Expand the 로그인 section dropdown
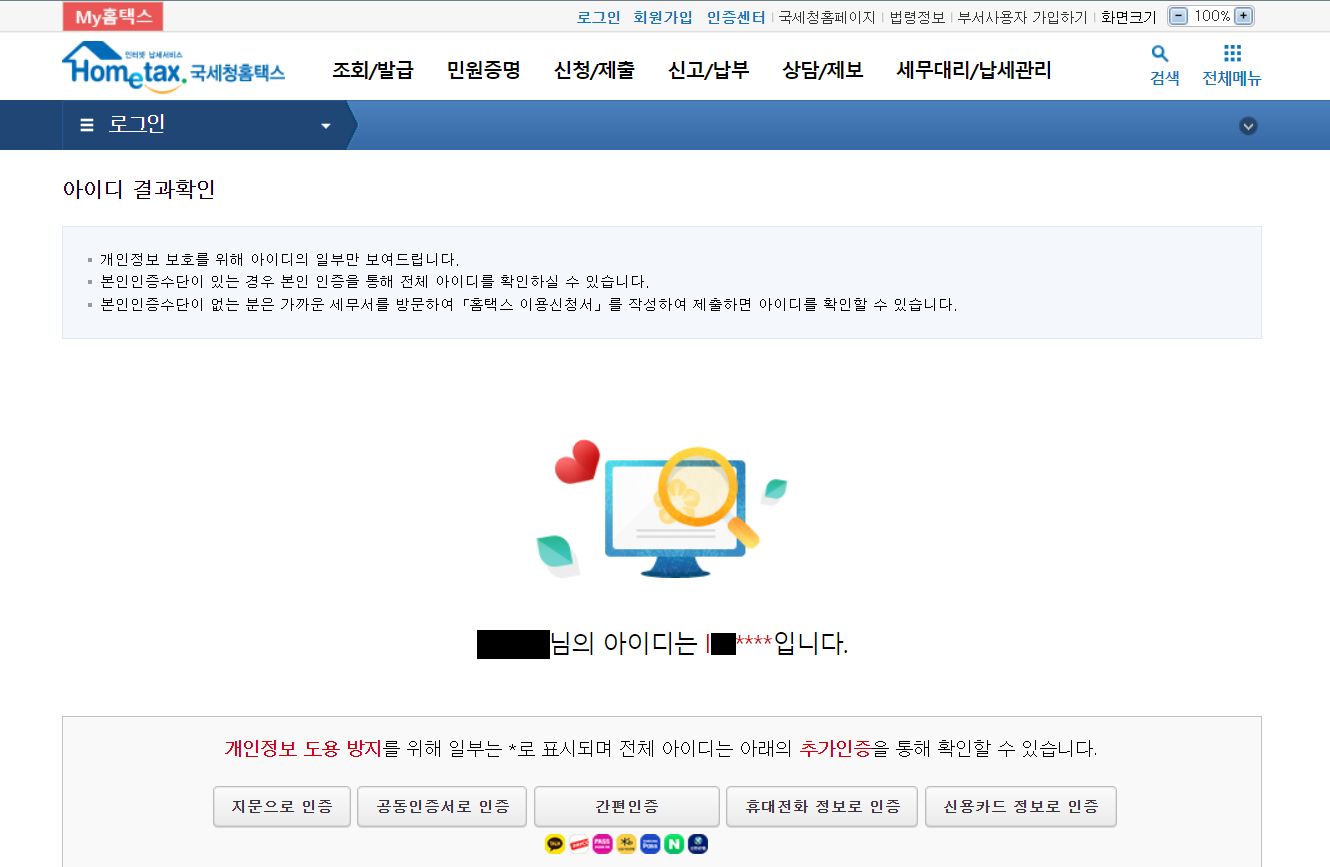The image size is (1330, 867). click(325, 126)
